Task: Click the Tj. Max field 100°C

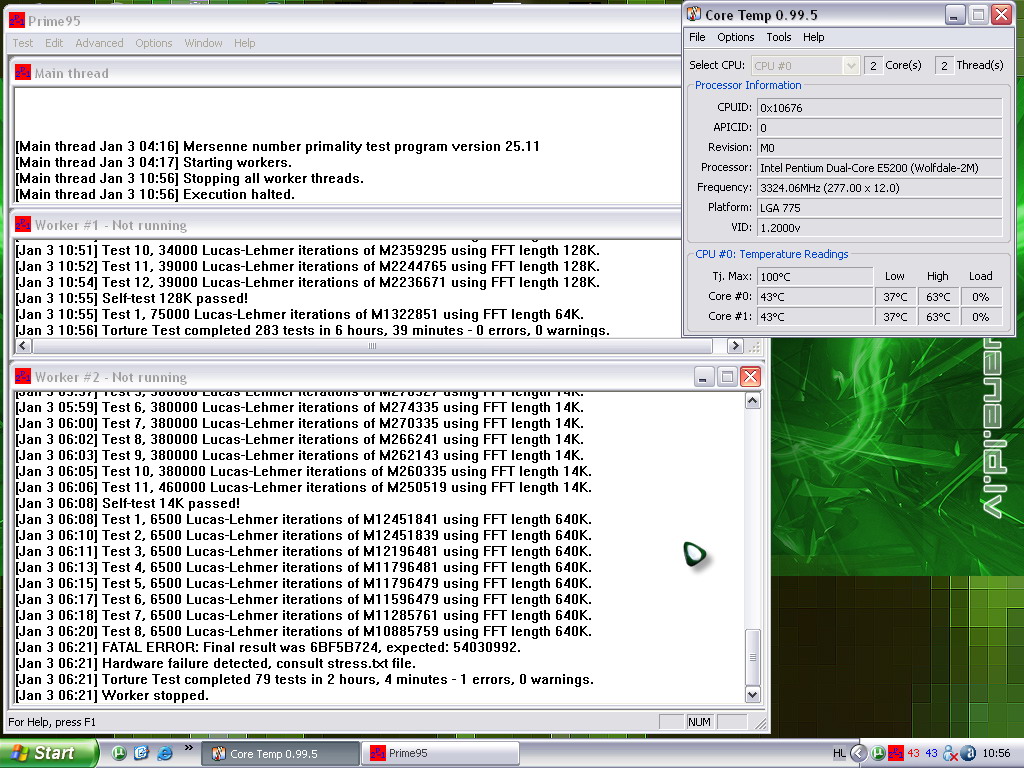Action: tap(814, 277)
